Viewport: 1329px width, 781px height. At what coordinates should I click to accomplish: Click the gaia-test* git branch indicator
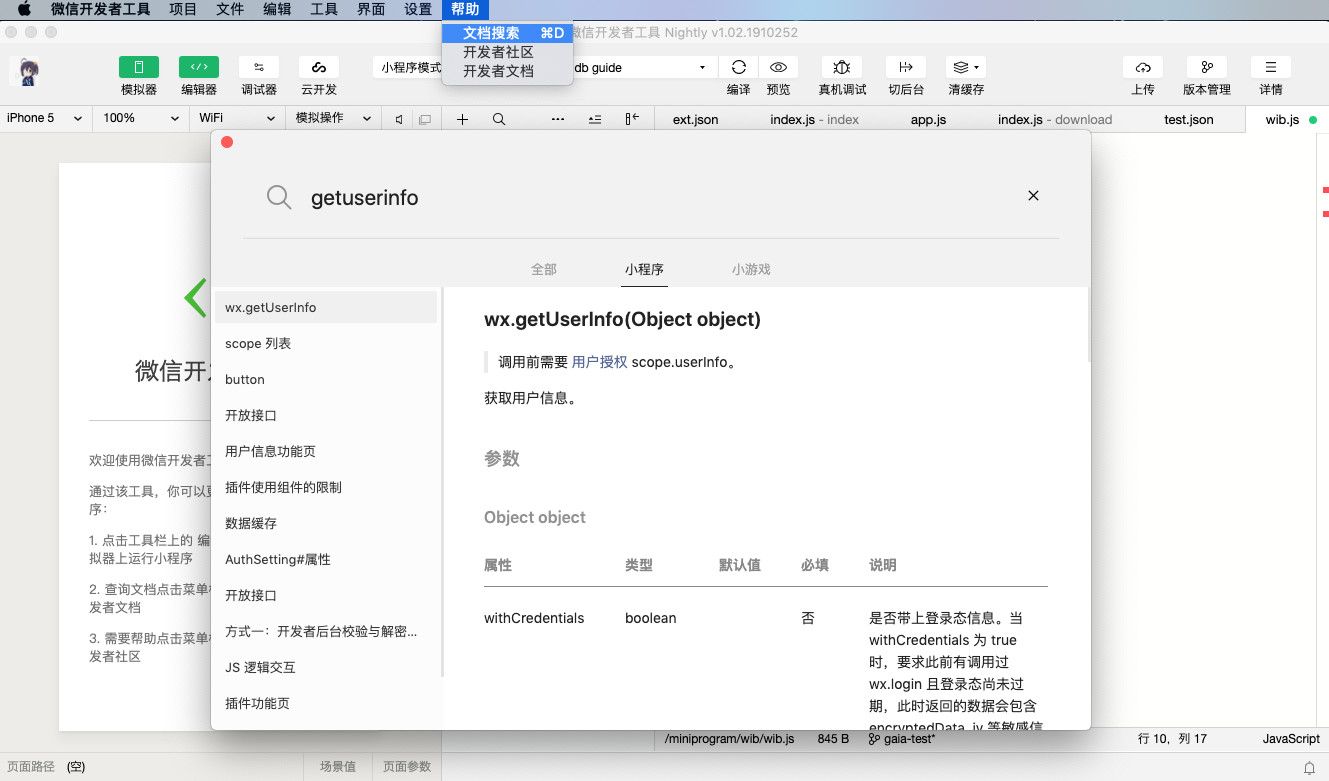(x=901, y=739)
